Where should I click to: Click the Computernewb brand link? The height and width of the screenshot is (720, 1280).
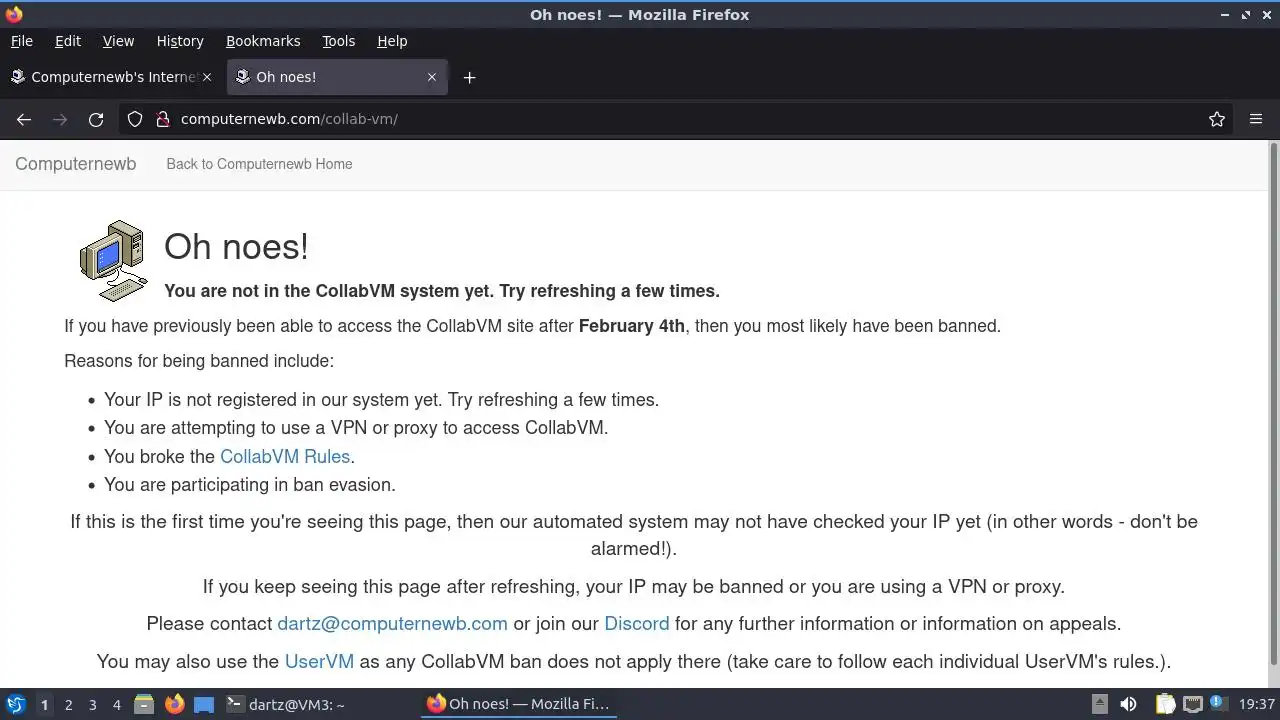click(x=75, y=164)
